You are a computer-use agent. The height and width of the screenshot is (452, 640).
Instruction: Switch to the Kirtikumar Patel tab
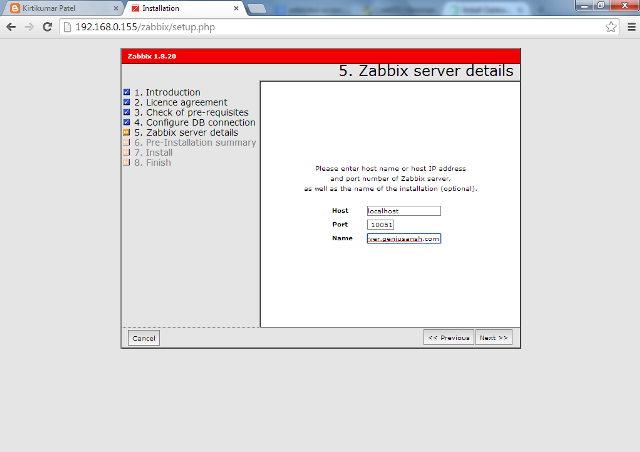[63, 8]
